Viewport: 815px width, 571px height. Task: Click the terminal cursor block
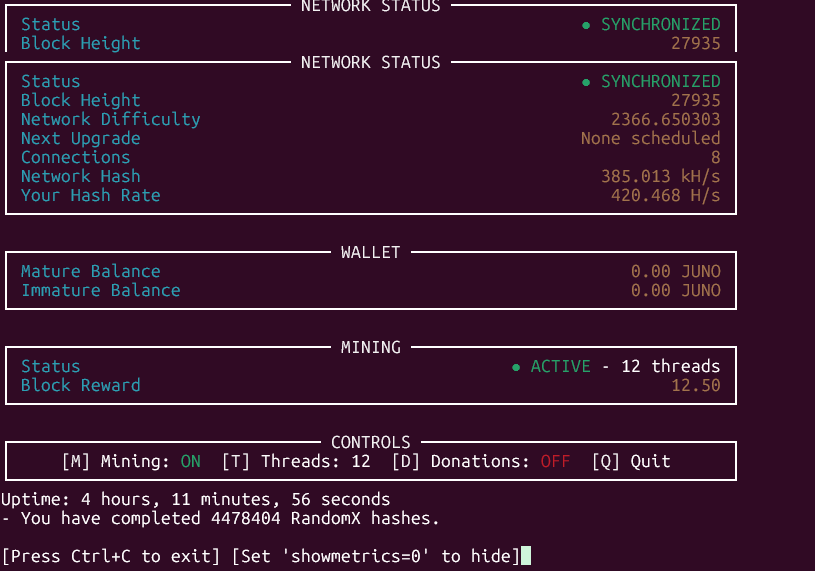tap(525, 555)
